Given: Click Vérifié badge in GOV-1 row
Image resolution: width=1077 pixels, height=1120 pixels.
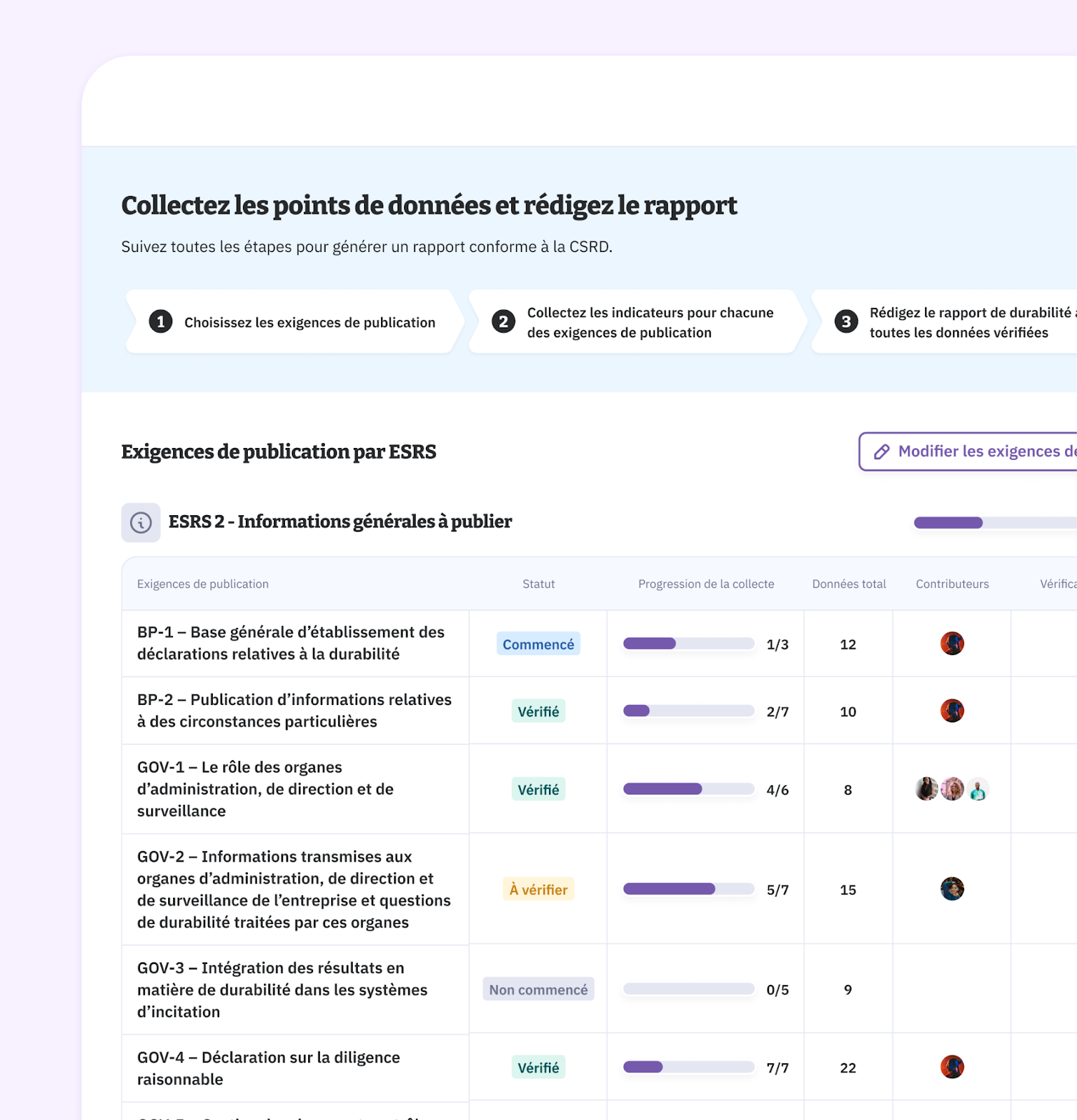Looking at the screenshot, I should pyautogui.click(x=538, y=790).
